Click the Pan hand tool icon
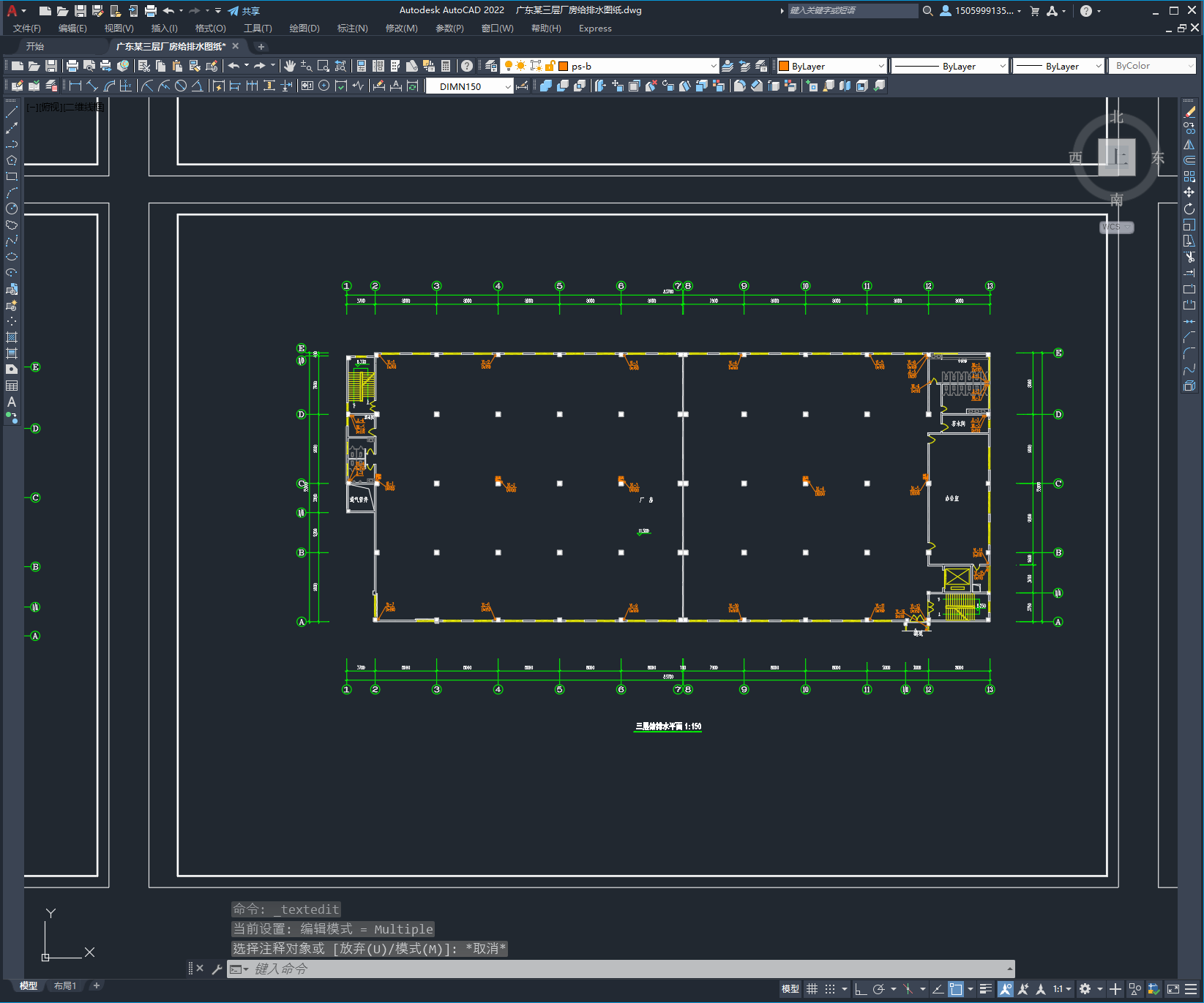 (x=290, y=66)
